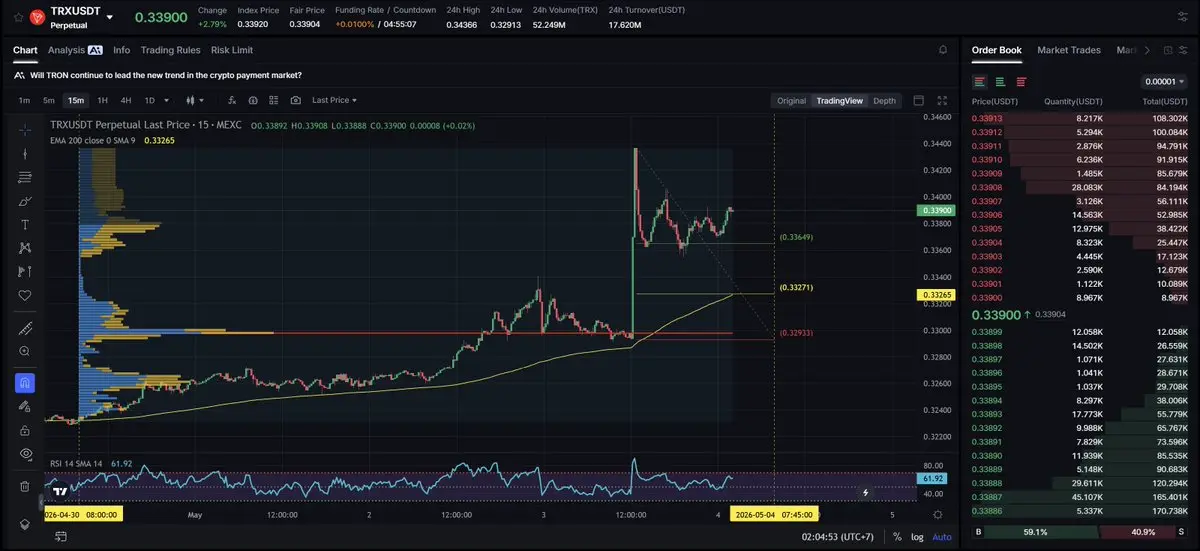The width and height of the screenshot is (1200, 551).
Task: Expand more timeframes dropdown after 1D
Action: tap(166, 100)
